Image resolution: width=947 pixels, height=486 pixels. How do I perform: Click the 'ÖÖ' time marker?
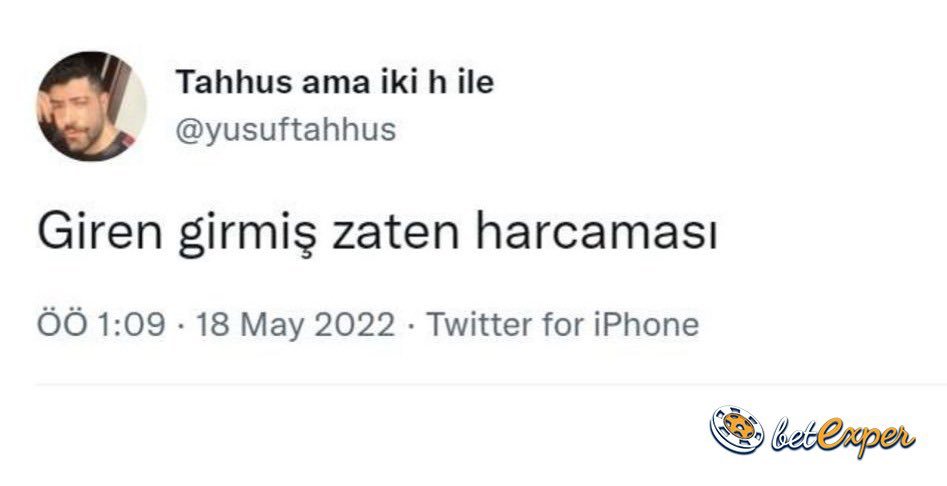(62, 323)
